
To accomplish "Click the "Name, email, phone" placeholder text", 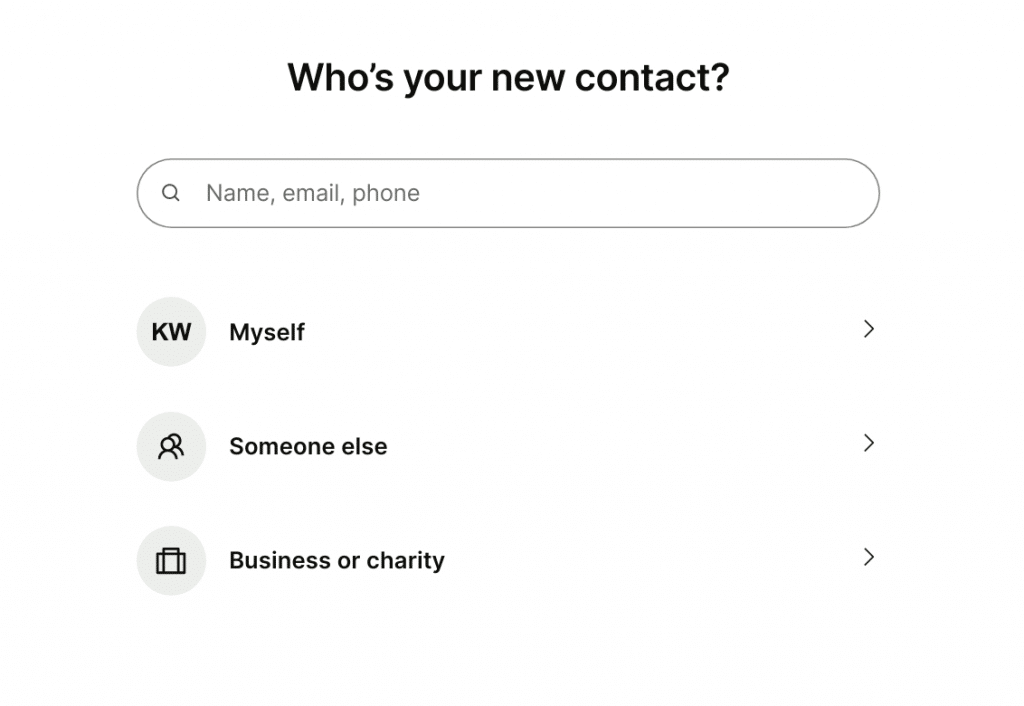I will pyautogui.click(x=313, y=193).
